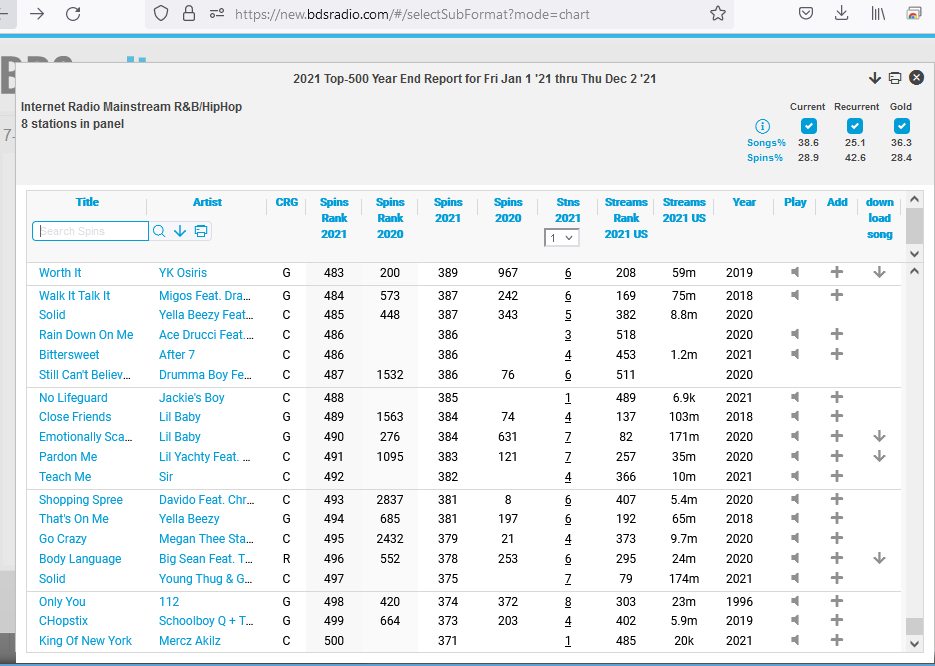The image size is (935, 666).
Task: Open the Jackie's Boy artist link
Action: pos(191,398)
